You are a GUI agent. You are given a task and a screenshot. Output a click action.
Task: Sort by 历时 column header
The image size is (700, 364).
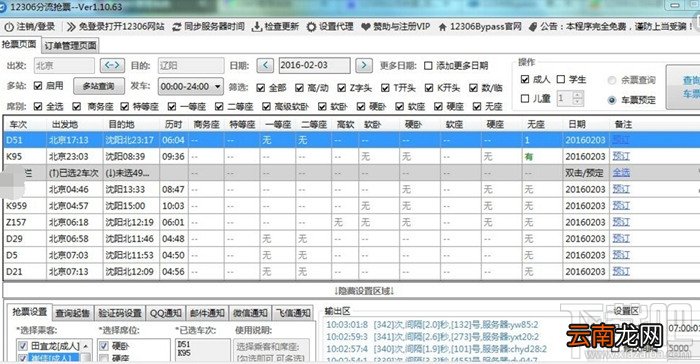click(173, 124)
